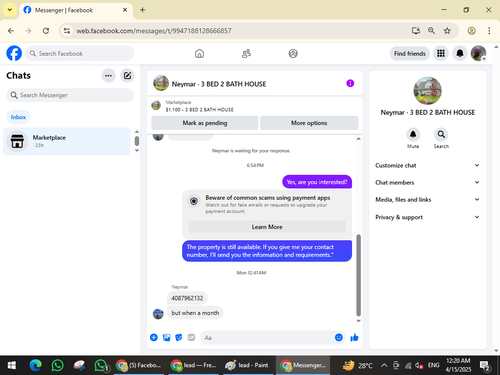This screenshot has width=500, height=375.
Task: Click More options button
Action: [309, 123]
